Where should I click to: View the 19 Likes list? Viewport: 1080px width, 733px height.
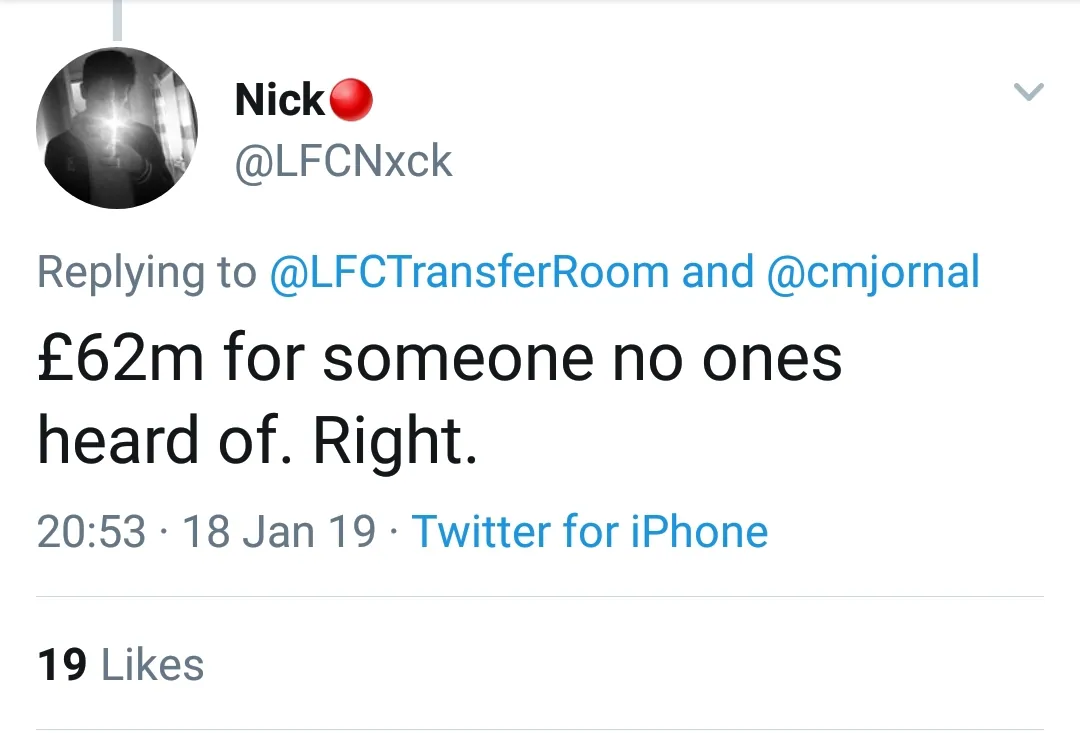[x=121, y=665]
